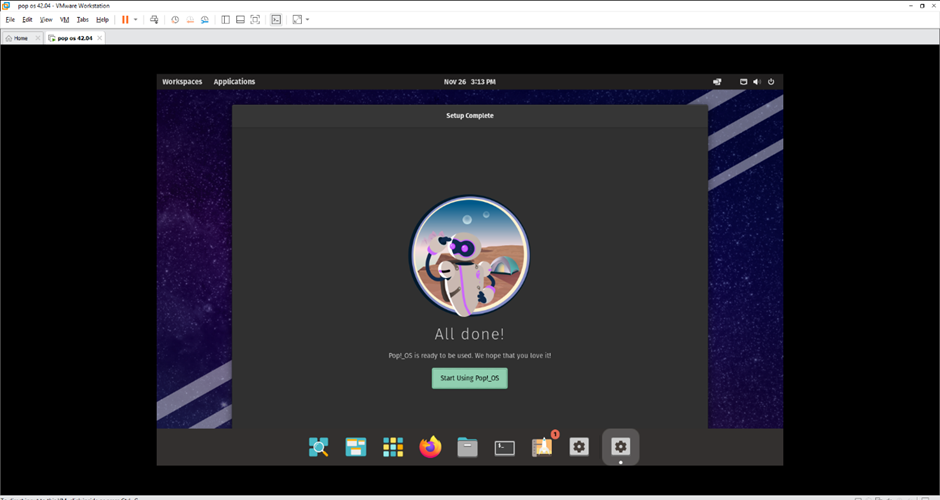Screen dimensions: 940x500
Task: Expand the pause VM dropdown arrow
Action: pyautogui.click(x=136, y=20)
